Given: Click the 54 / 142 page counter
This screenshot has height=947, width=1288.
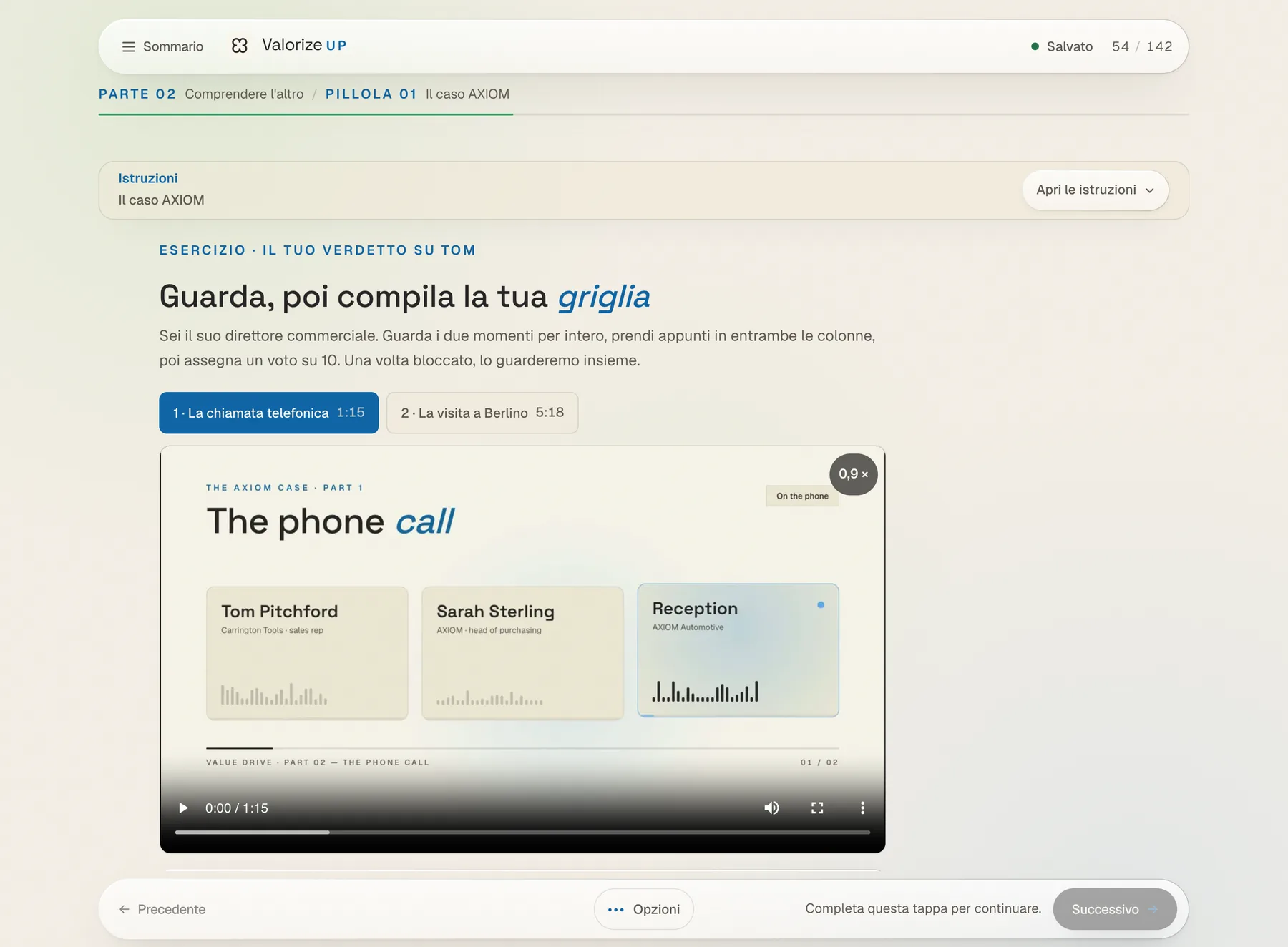Looking at the screenshot, I should click(x=1142, y=46).
